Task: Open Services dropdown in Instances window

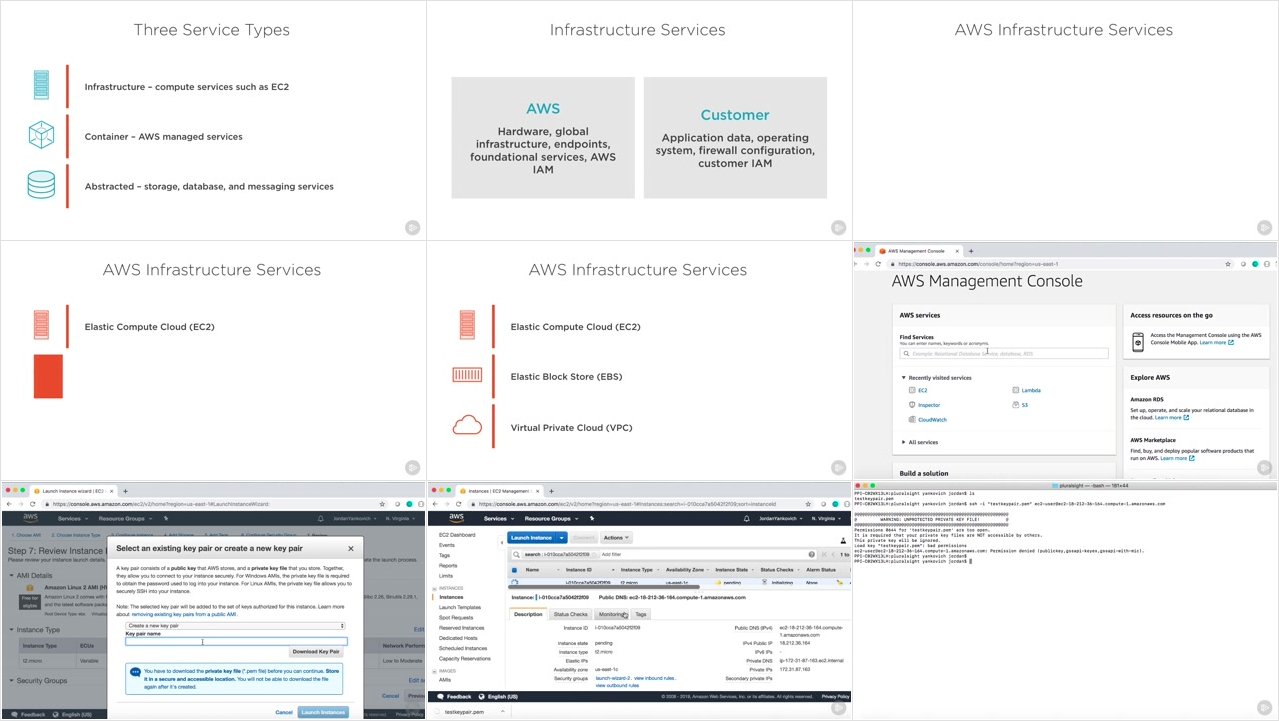Action: tap(498, 519)
